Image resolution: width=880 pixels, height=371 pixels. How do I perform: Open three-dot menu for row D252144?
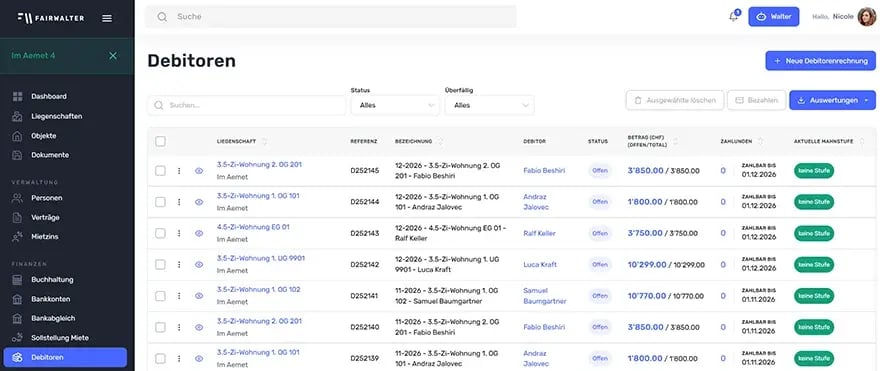pyautogui.click(x=179, y=202)
